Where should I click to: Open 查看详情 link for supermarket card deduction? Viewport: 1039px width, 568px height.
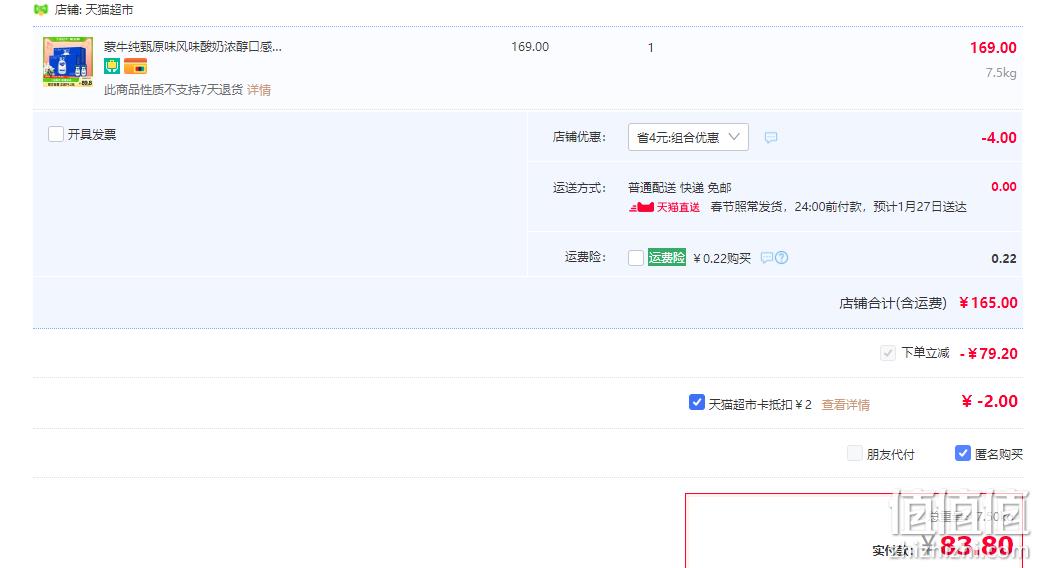[x=846, y=404]
